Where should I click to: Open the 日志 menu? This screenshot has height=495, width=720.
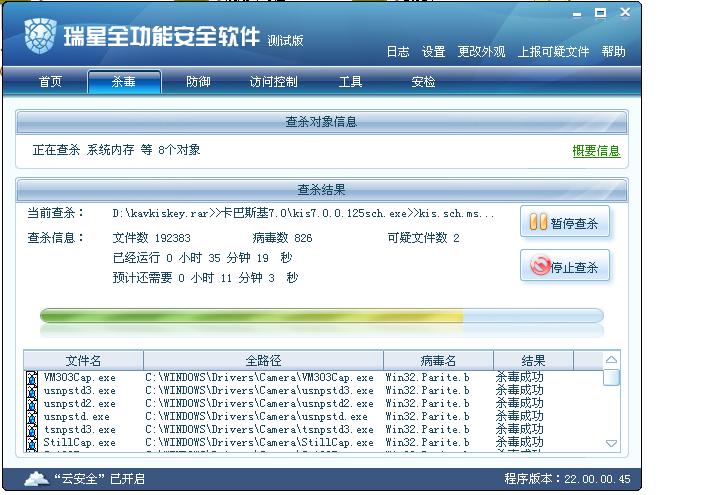pos(398,51)
